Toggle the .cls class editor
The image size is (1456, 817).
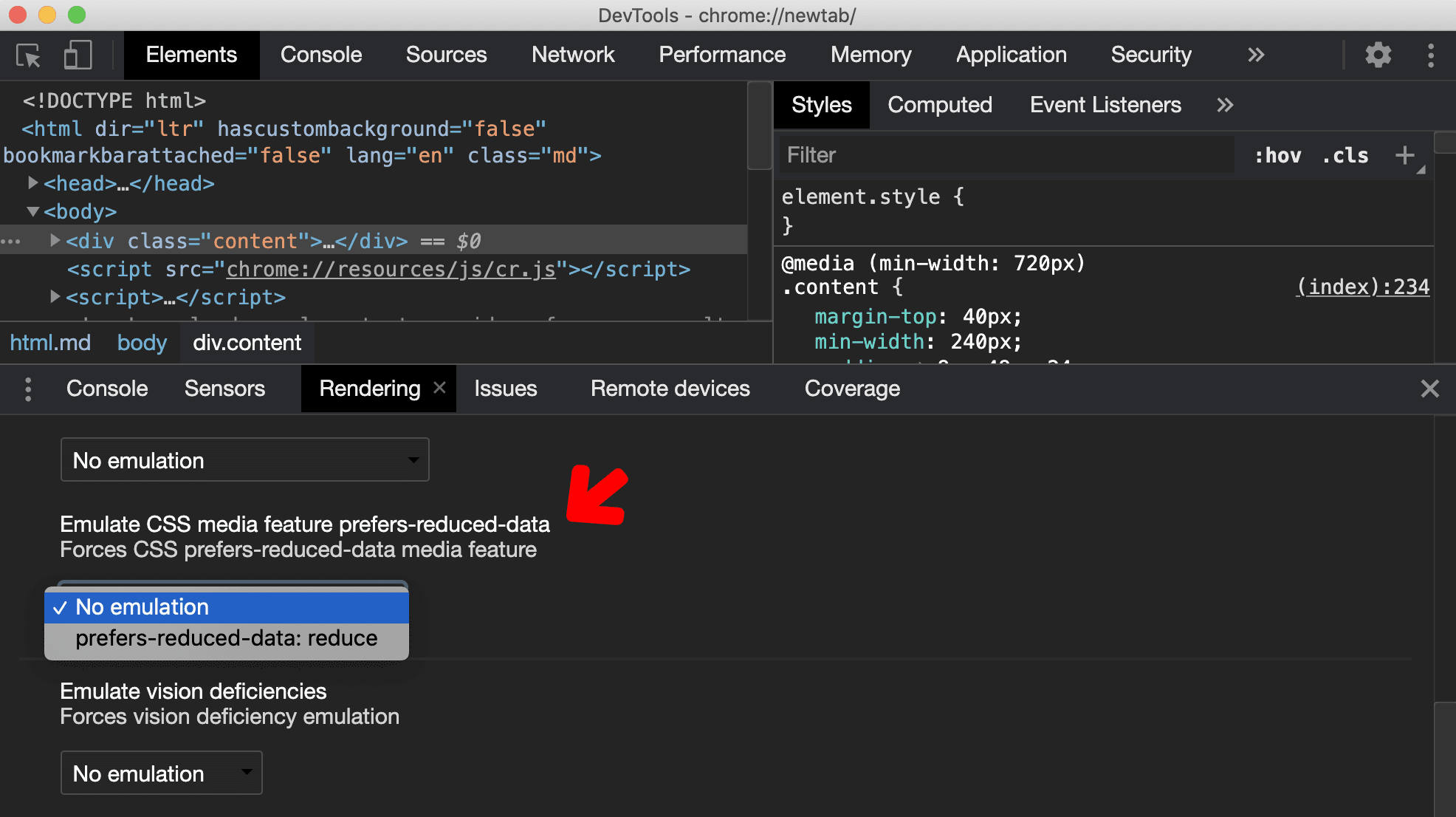[x=1348, y=155]
